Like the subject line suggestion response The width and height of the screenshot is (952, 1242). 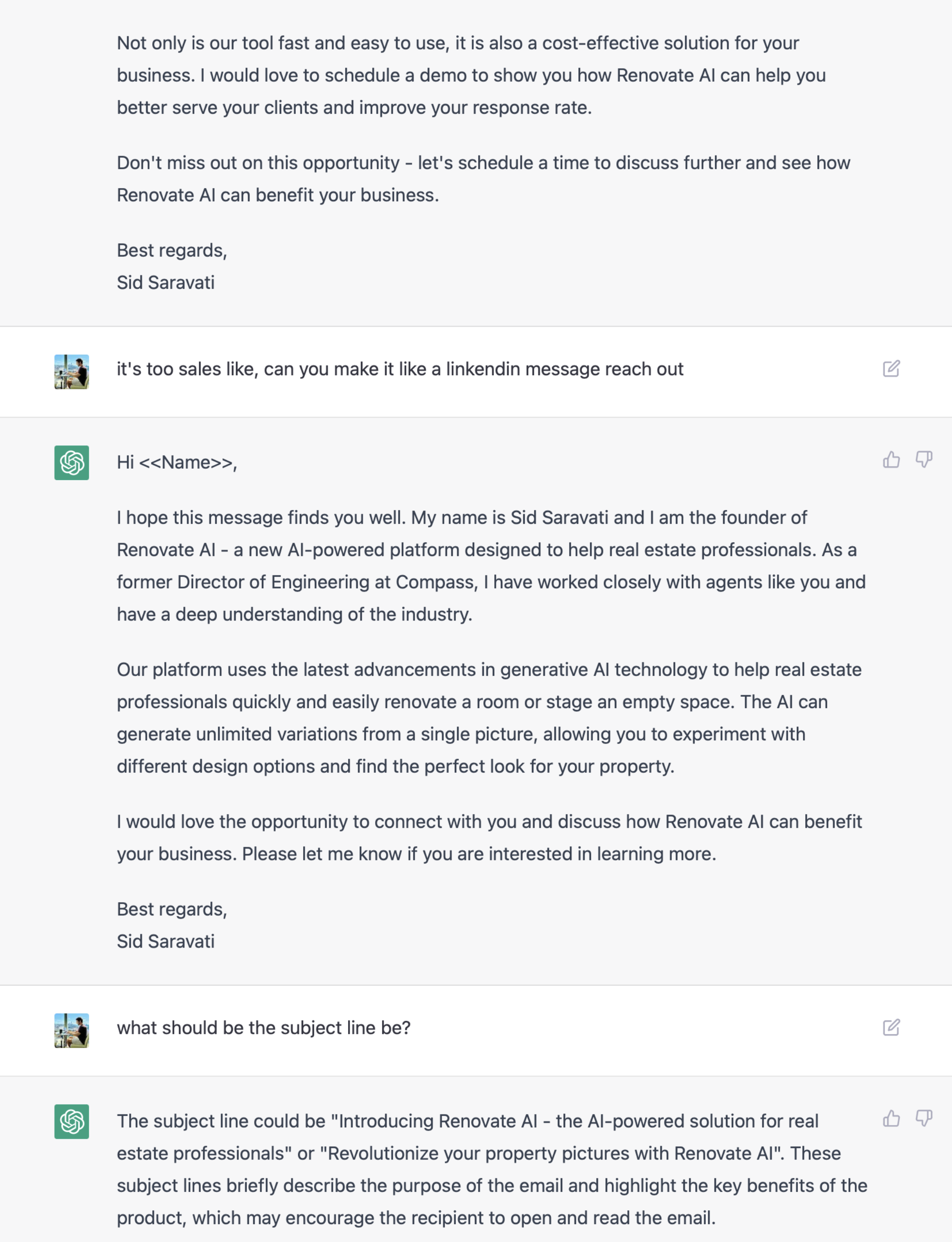(x=891, y=1119)
